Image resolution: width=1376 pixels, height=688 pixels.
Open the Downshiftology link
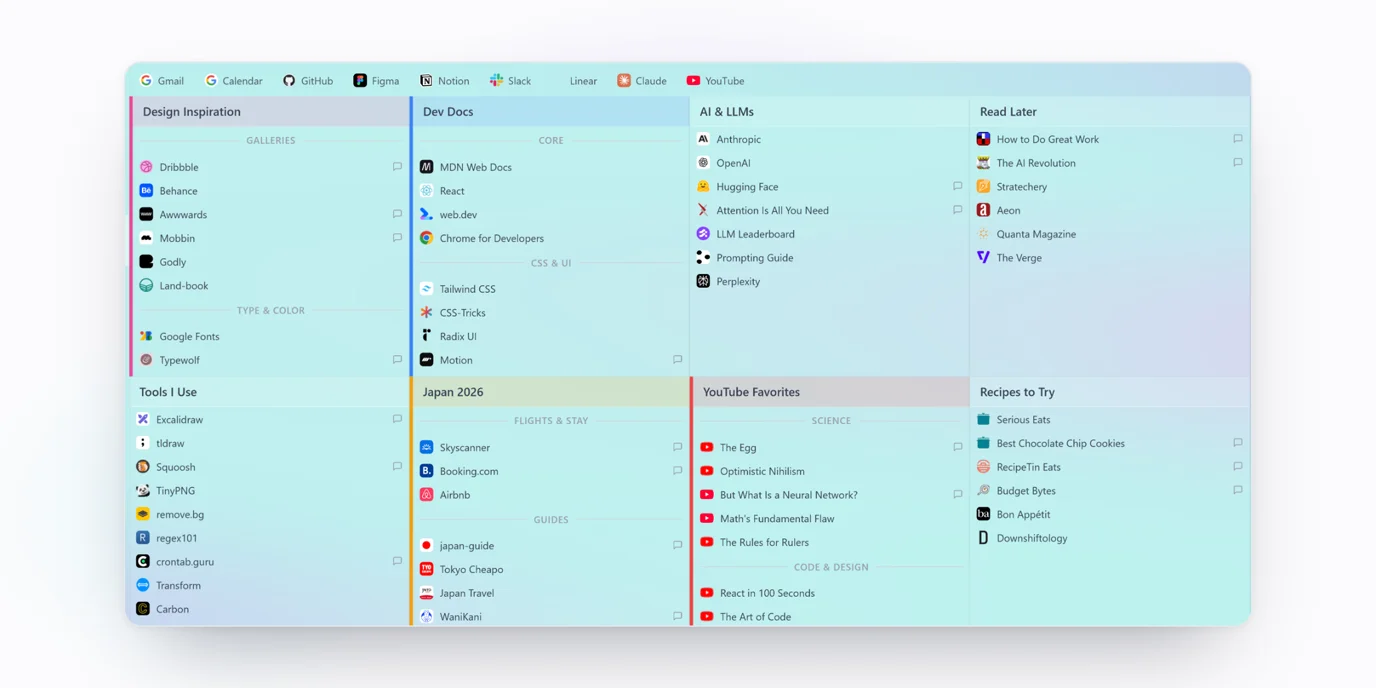[x=1031, y=538]
